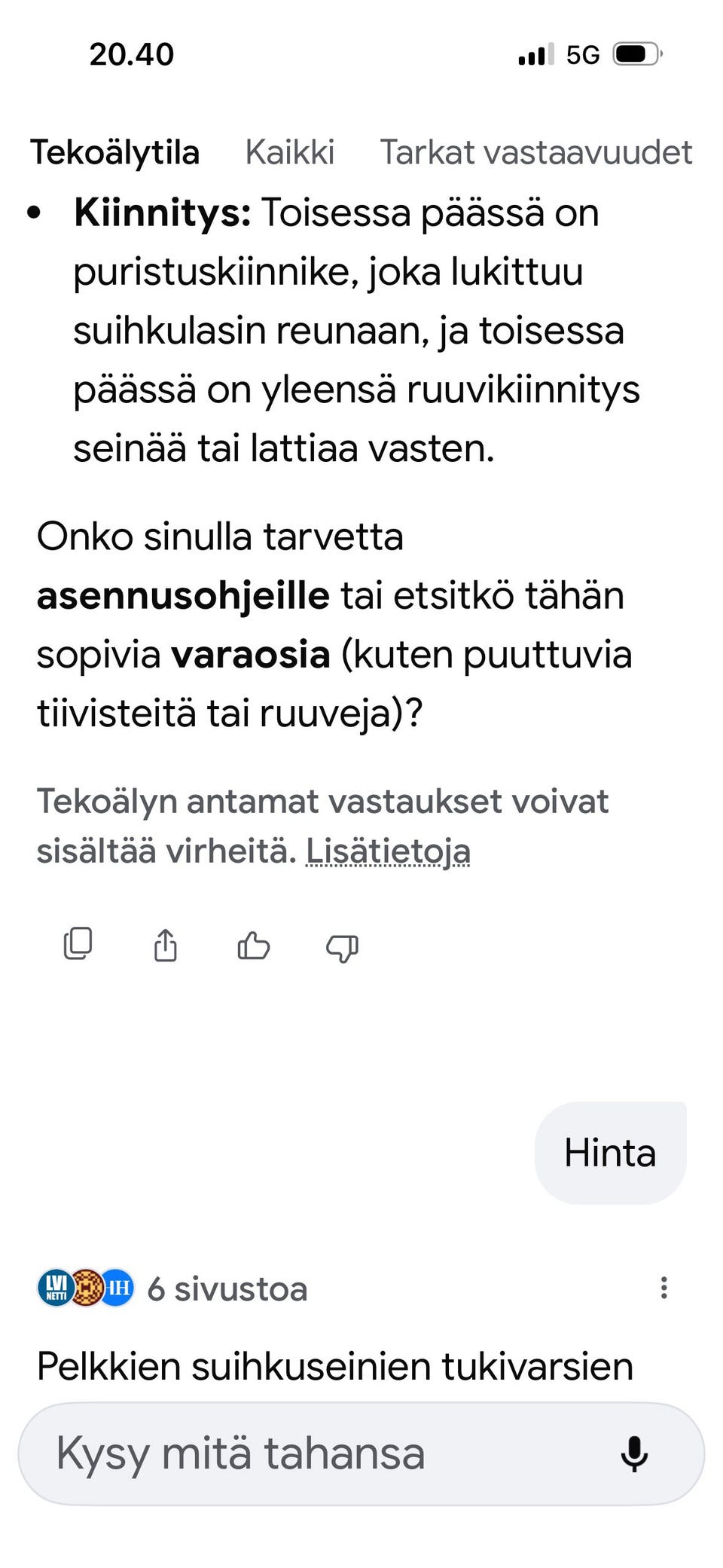Image resolution: width=723 pixels, height=1568 pixels.
Task: Give thumbs down feedback on the answer
Action: coord(341,946)
